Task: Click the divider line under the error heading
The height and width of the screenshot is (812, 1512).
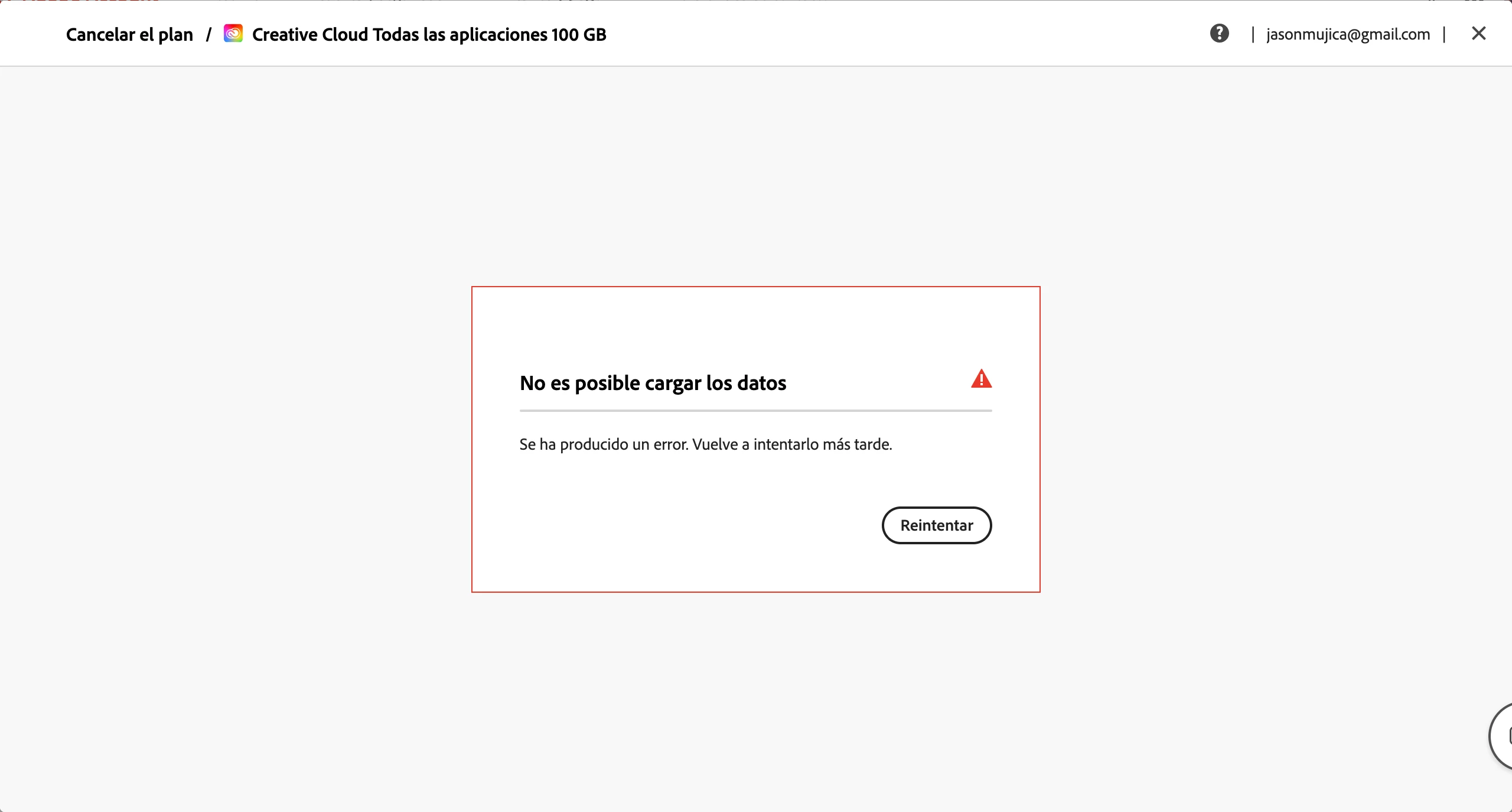Action: 755,410
